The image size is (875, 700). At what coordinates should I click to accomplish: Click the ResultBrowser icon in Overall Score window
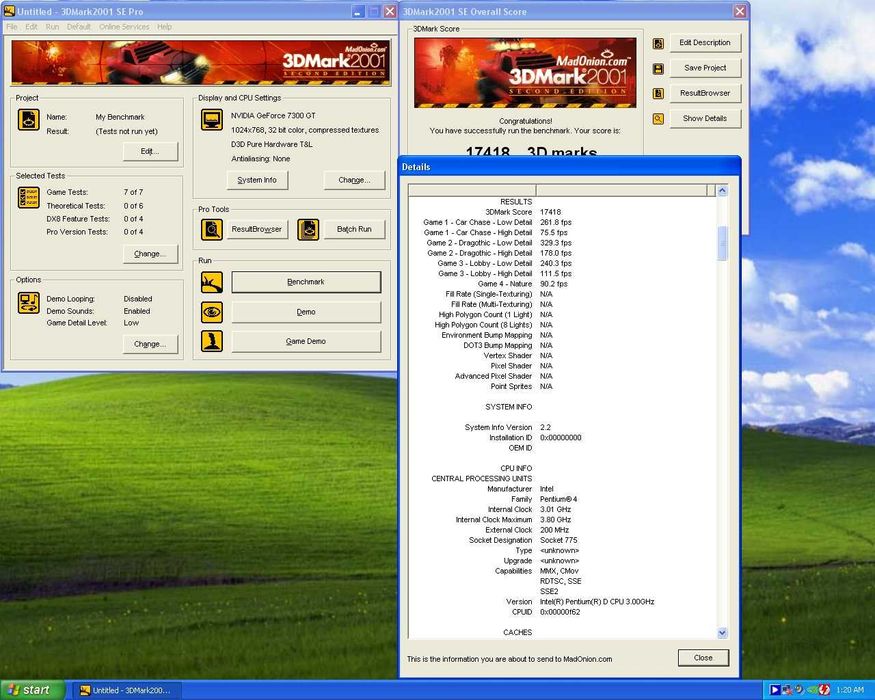(658, 94)
